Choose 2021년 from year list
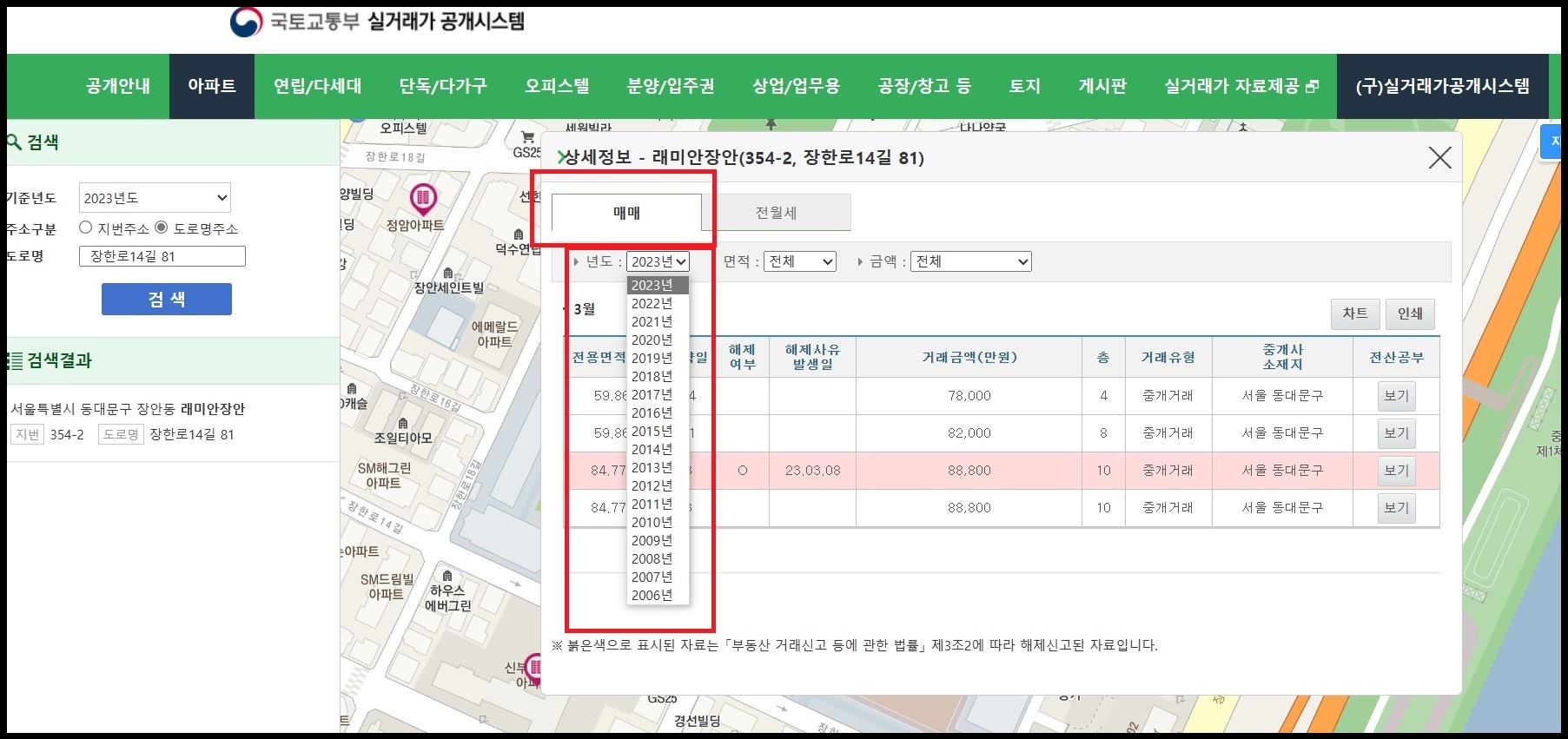This screenshot has width=1568, height=739. 658,321
